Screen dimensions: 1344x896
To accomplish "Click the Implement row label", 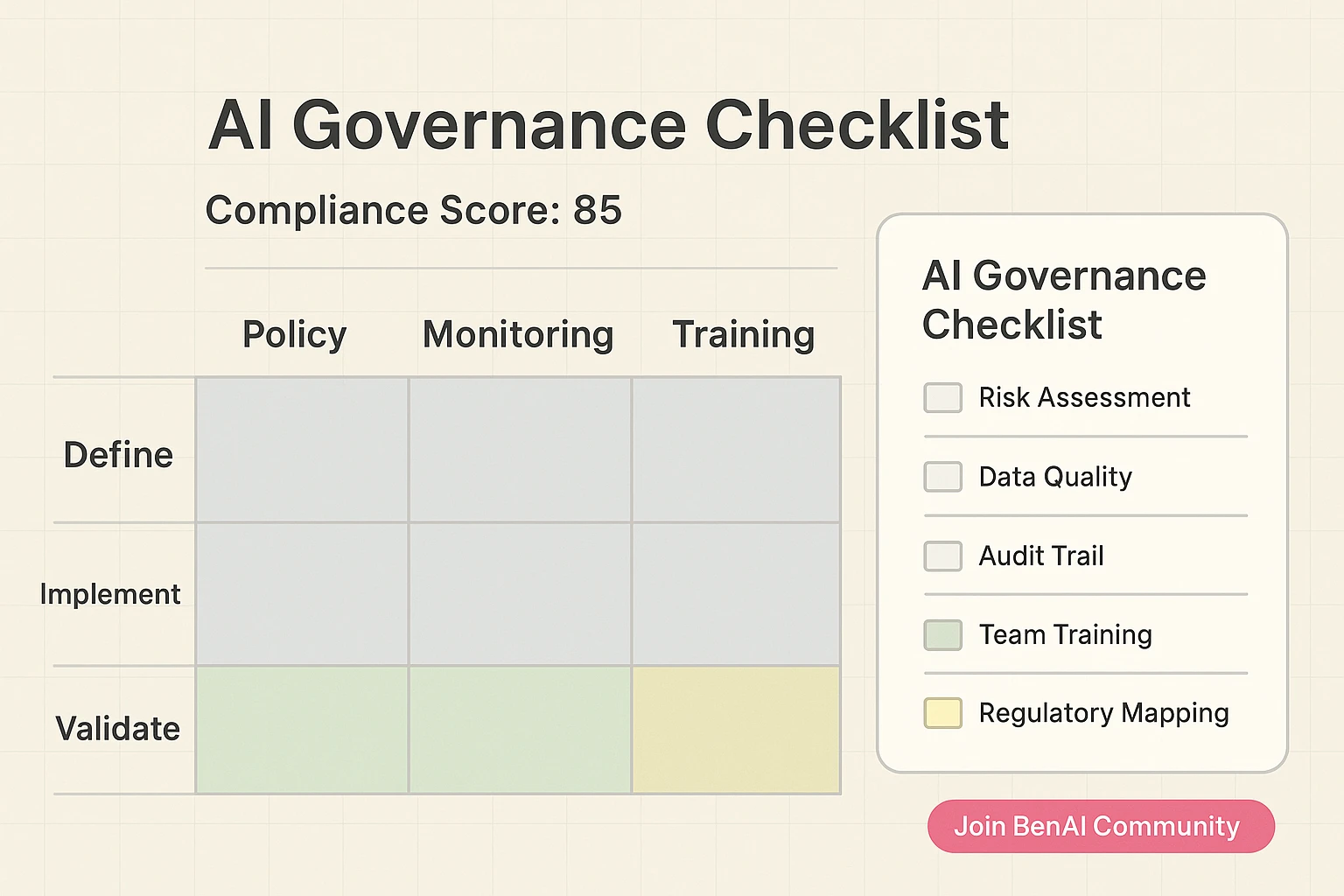I will (x=110, y=594).
